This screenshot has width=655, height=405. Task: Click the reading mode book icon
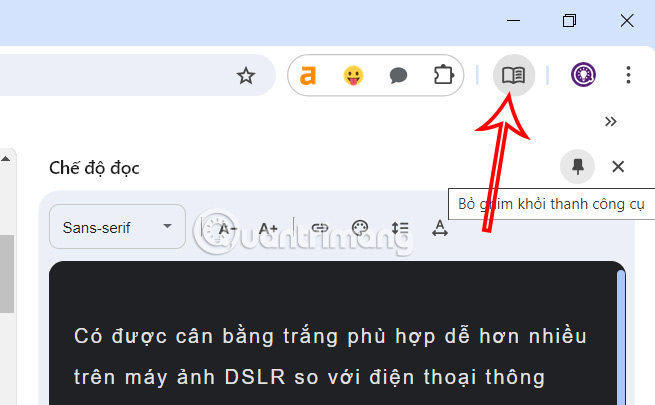514,75
